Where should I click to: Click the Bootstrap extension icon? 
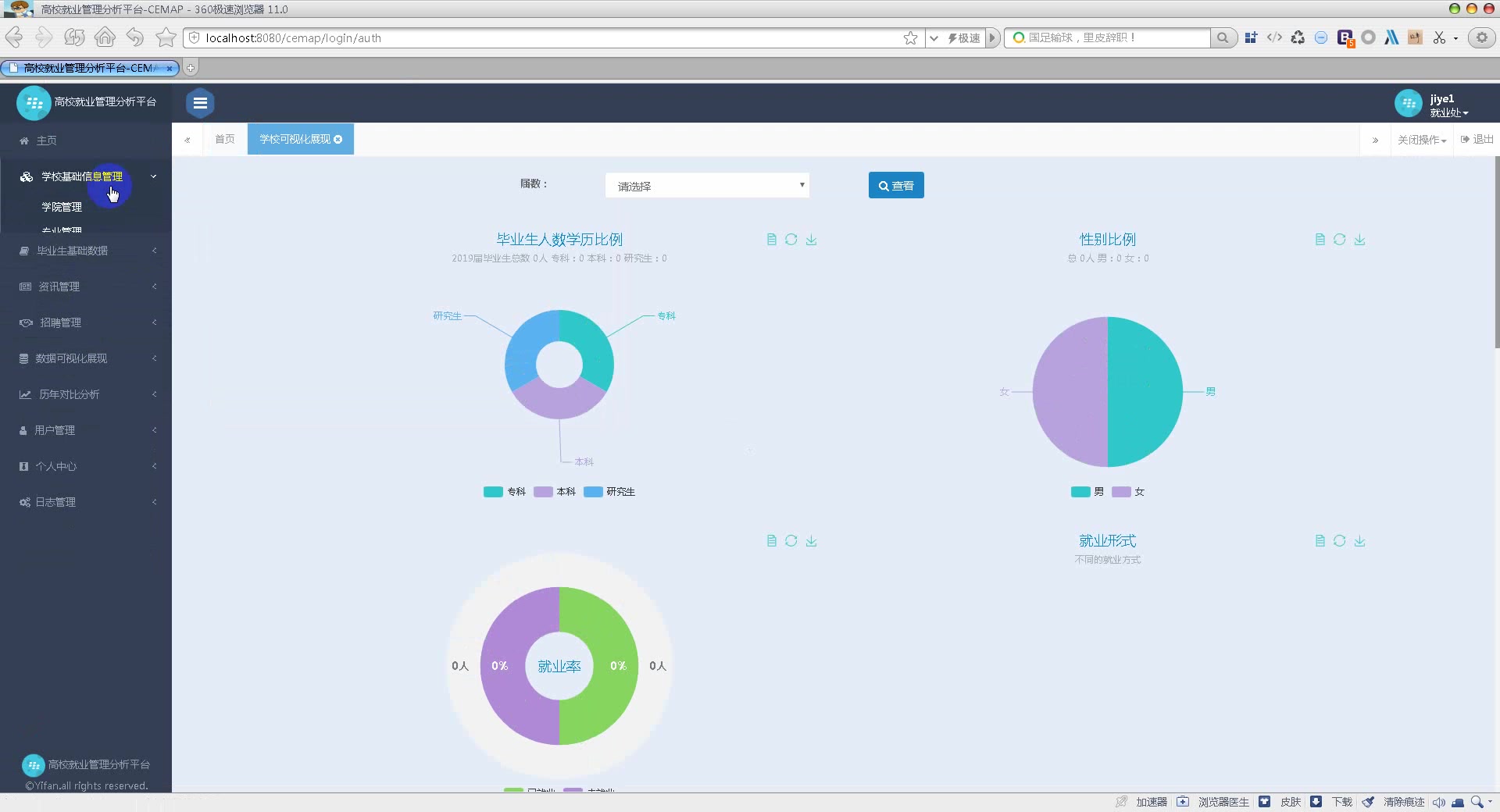tap(1345, 37)
